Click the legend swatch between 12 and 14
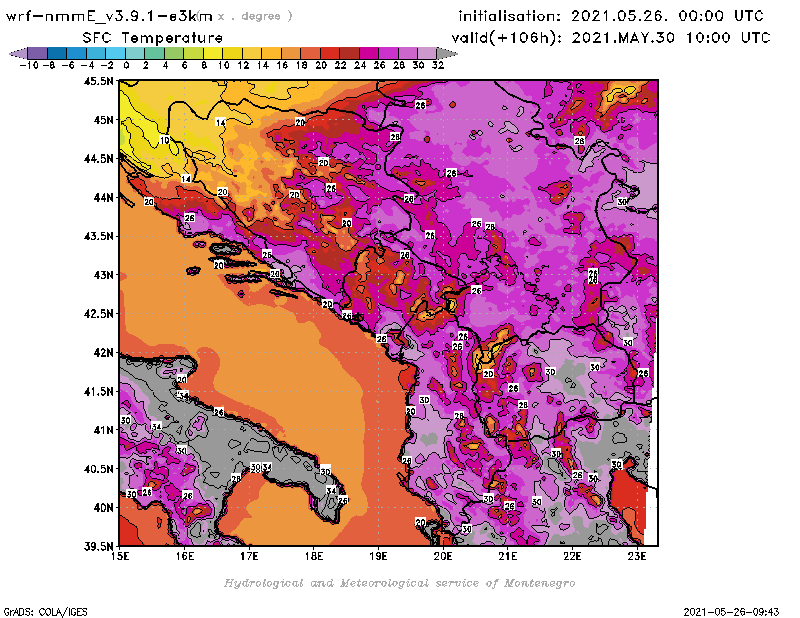800x618 pixels. (252, 53)
